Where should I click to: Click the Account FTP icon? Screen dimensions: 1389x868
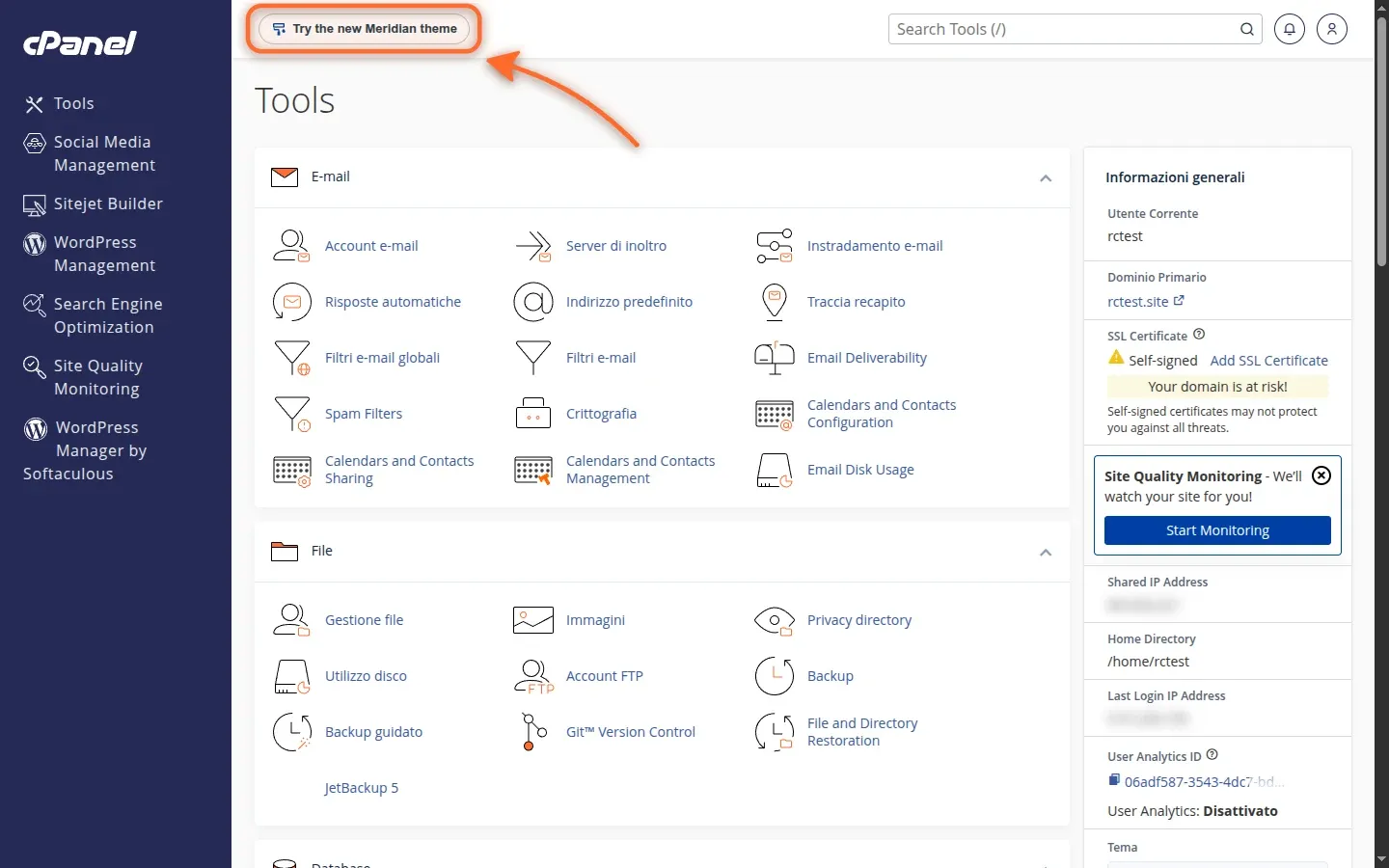point(533,676)
